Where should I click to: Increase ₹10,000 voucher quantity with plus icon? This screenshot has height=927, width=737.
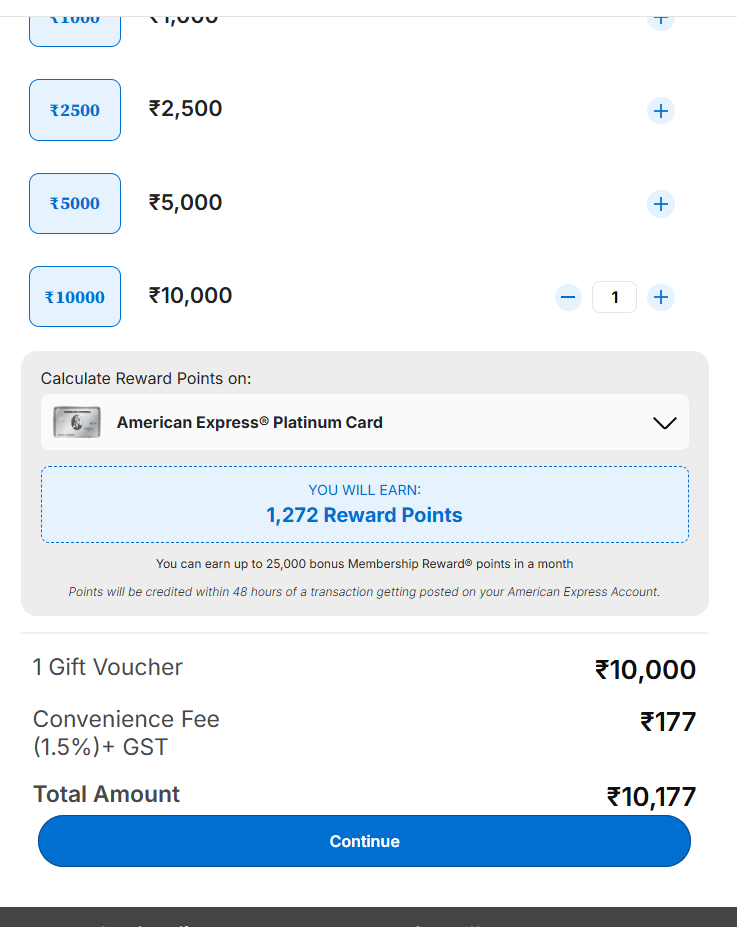(x=661, y=297)
